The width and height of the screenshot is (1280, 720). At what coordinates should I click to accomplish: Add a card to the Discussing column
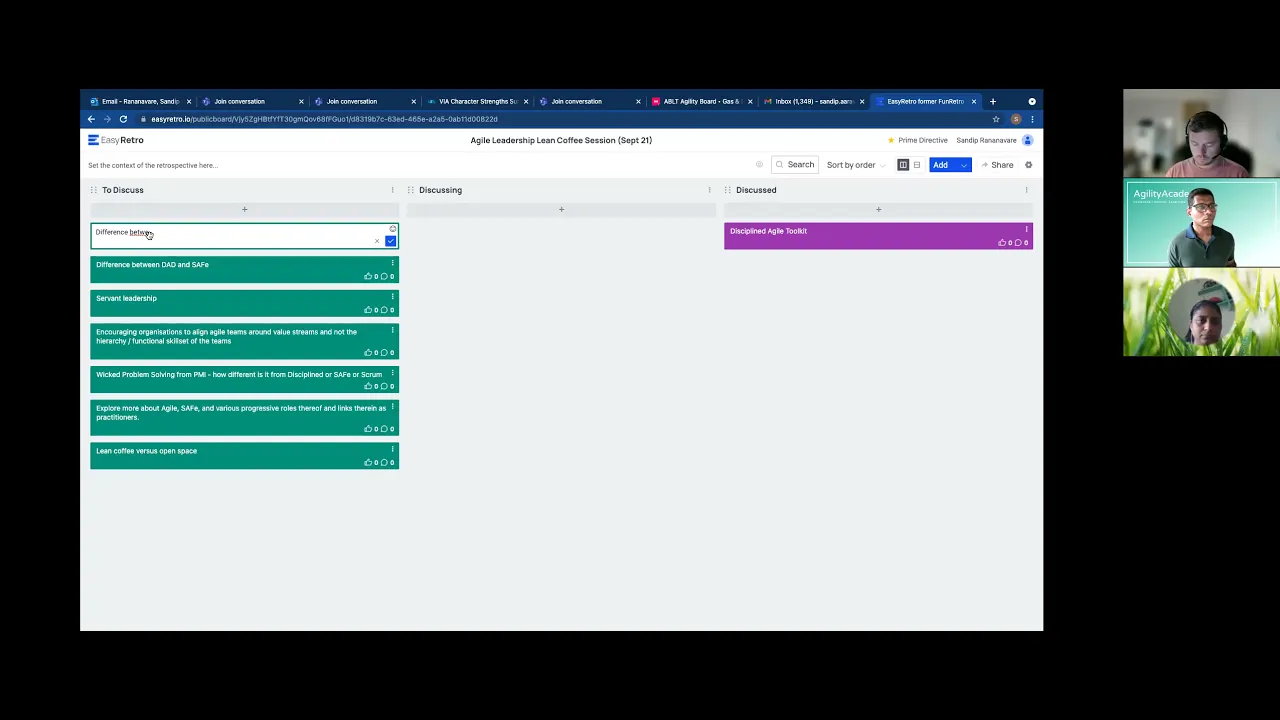pyautogui.click(x=561, y=209)
